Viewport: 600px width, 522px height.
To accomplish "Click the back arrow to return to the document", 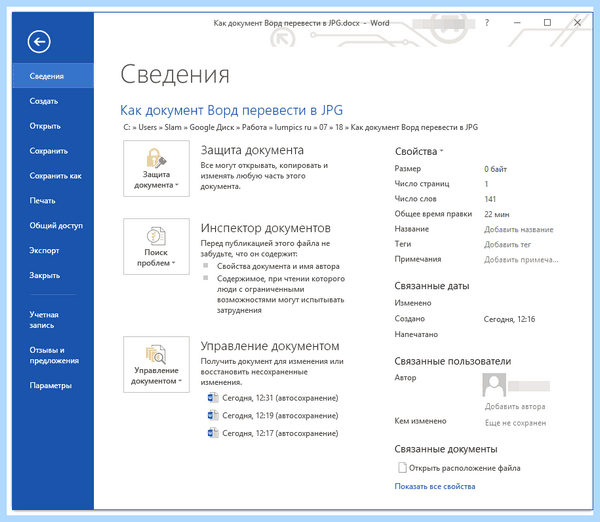I will [x=39, y=41].
